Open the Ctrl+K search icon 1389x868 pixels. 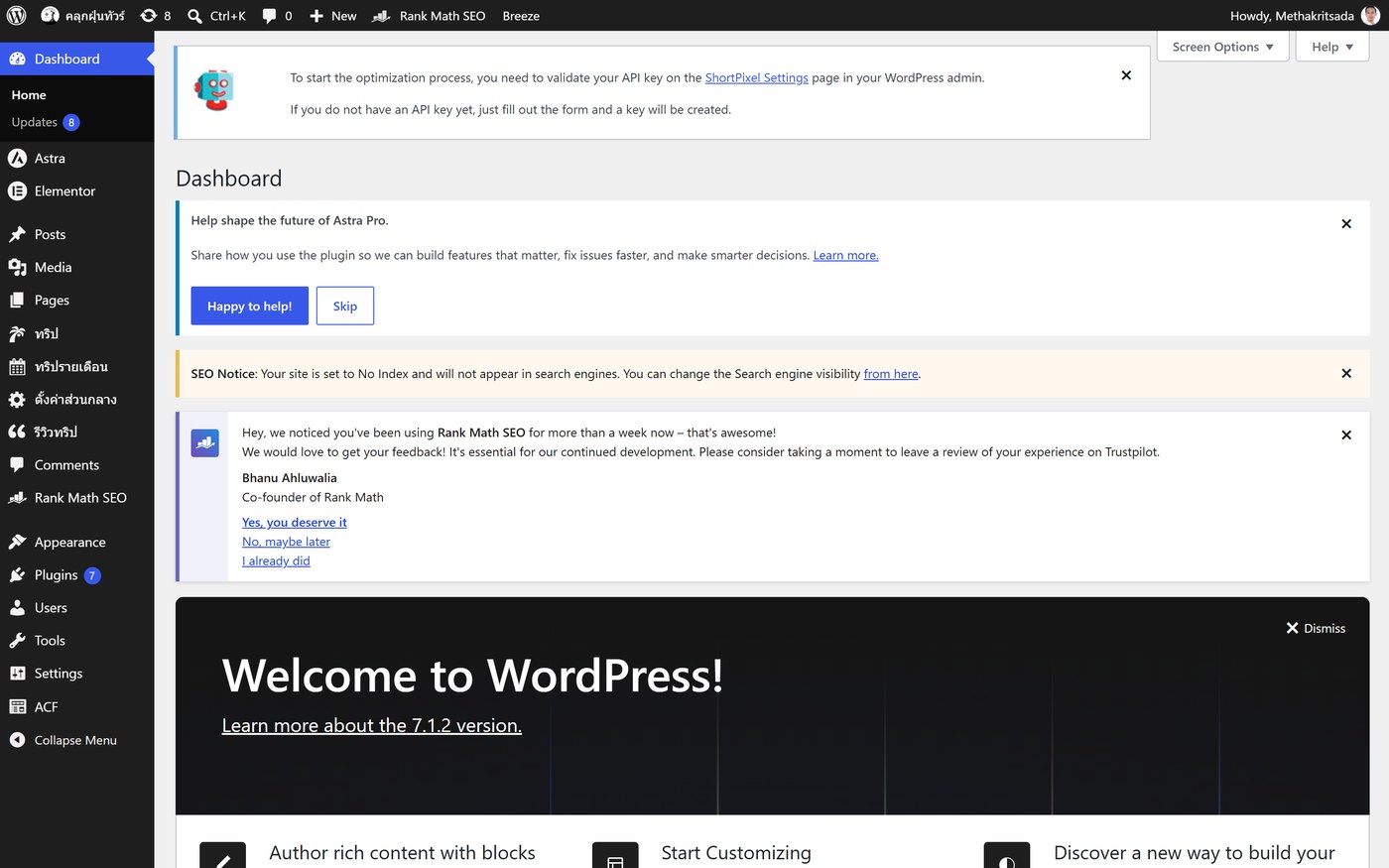coord(194,16)
